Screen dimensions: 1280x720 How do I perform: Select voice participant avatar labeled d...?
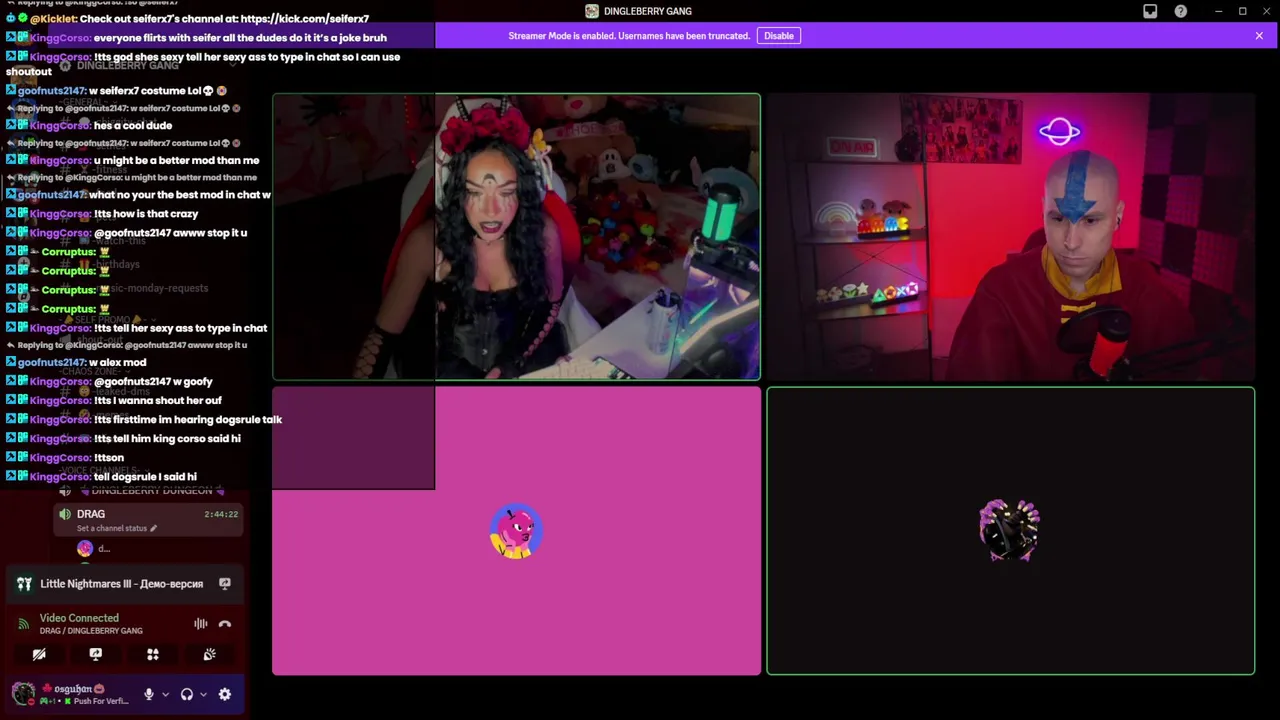[x=85, y=548]
